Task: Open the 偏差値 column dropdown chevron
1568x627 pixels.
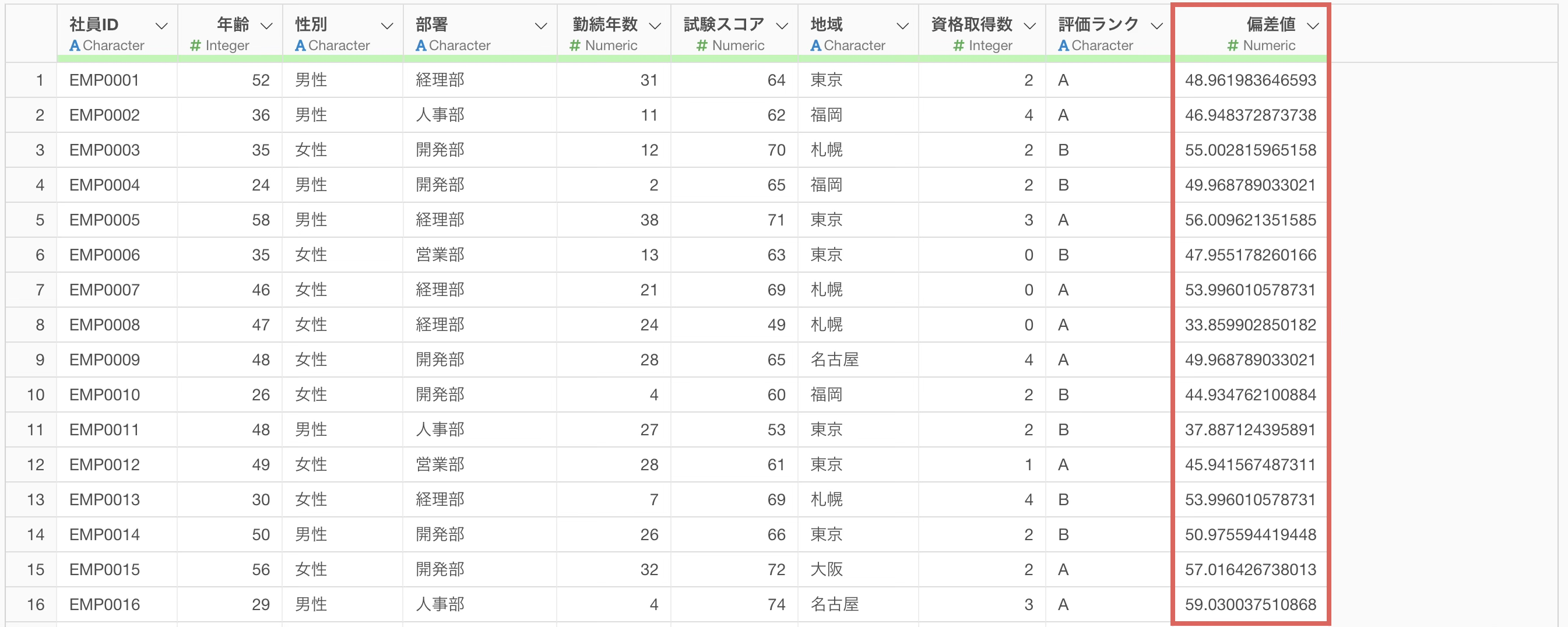Action: click(x=1313, y=26)
